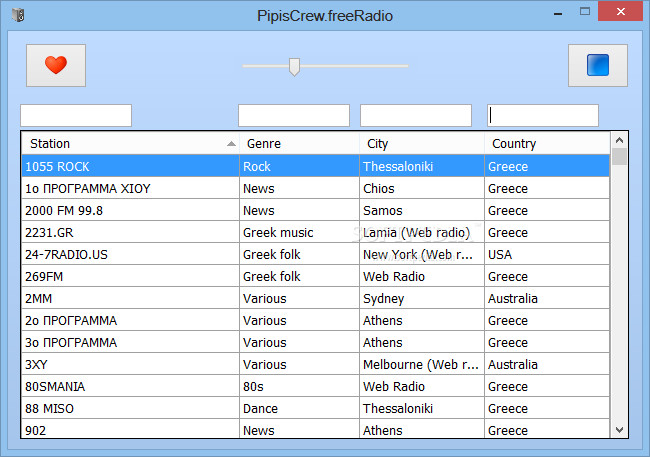Click the scrollbar up arrow
Image resolution: width=650 pixels, height=457 pixels.
[619, 140]
